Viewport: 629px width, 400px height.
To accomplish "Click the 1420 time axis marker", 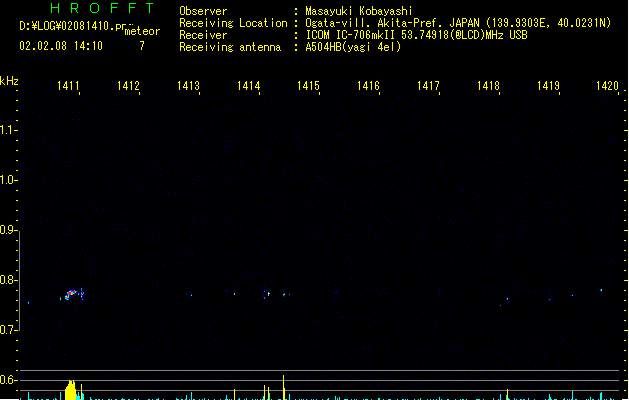I will pos(607,86).
